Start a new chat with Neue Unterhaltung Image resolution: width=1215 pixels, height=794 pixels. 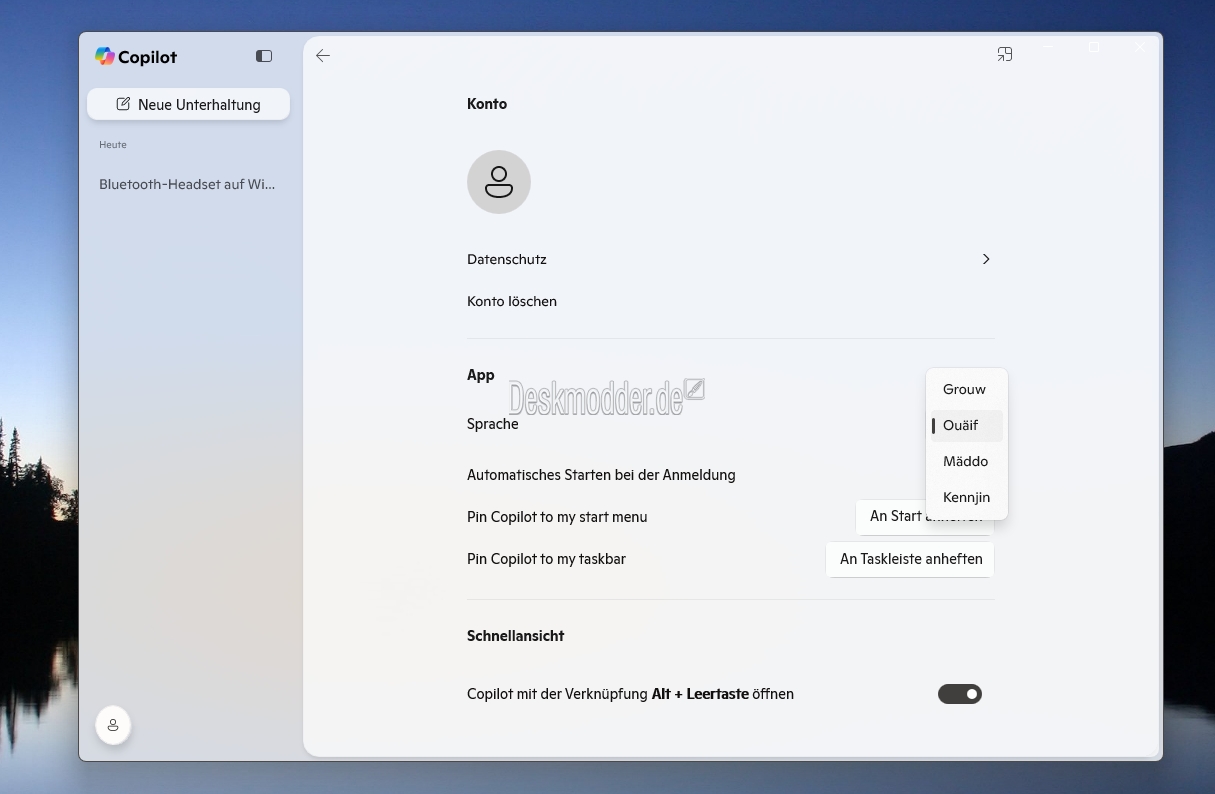189,104
